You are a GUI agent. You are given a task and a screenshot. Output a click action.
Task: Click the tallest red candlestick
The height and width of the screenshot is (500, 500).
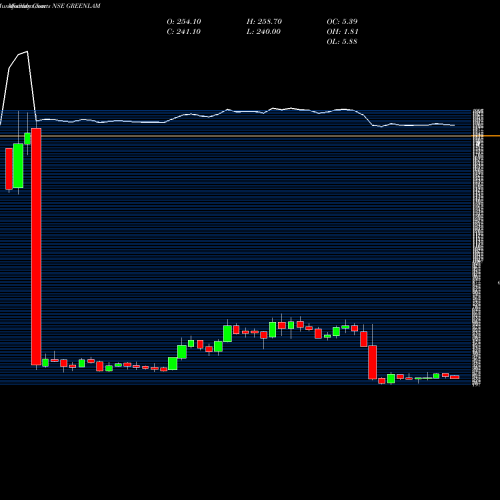click(36, 246)
